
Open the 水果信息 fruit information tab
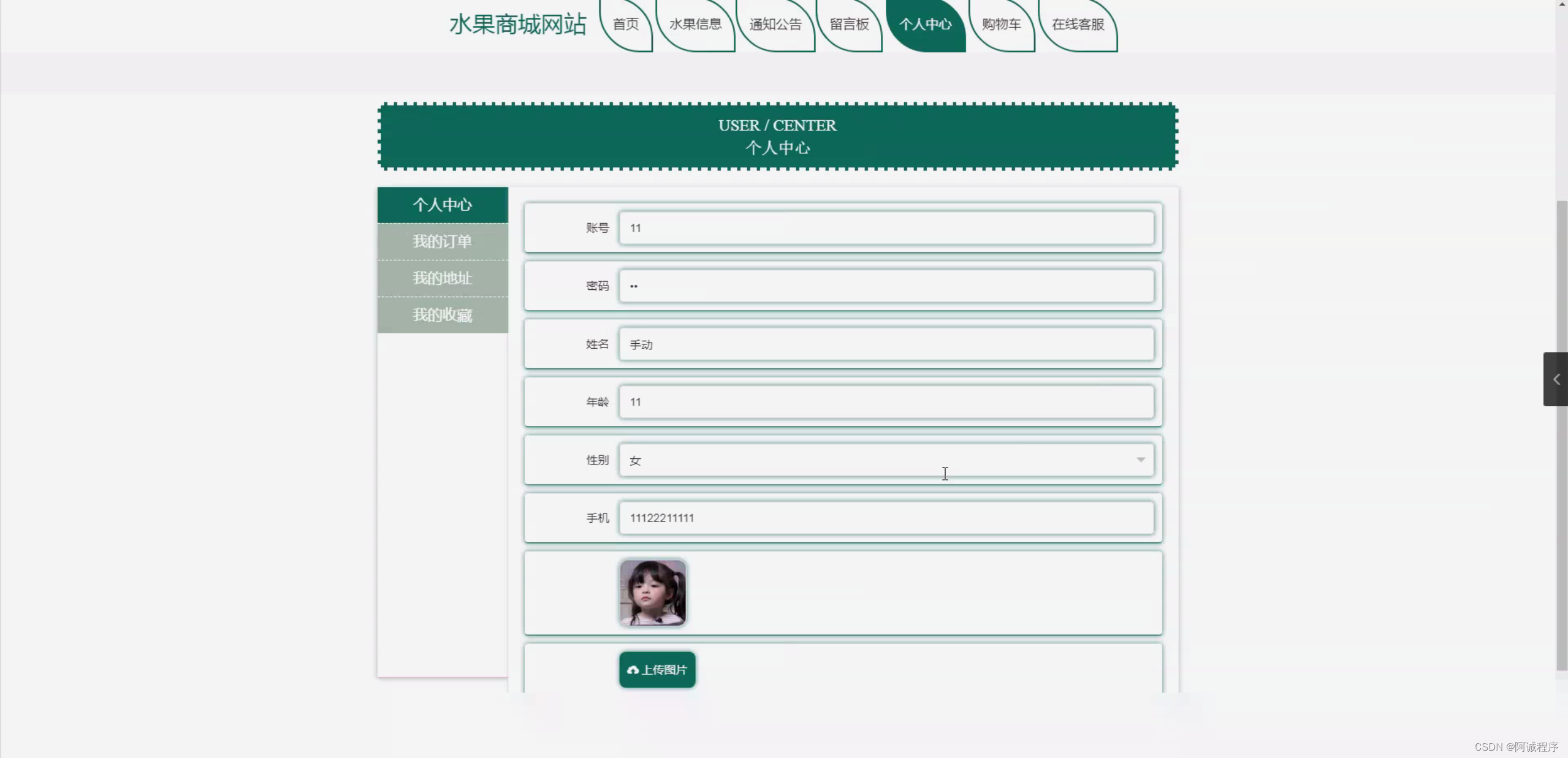695,25
